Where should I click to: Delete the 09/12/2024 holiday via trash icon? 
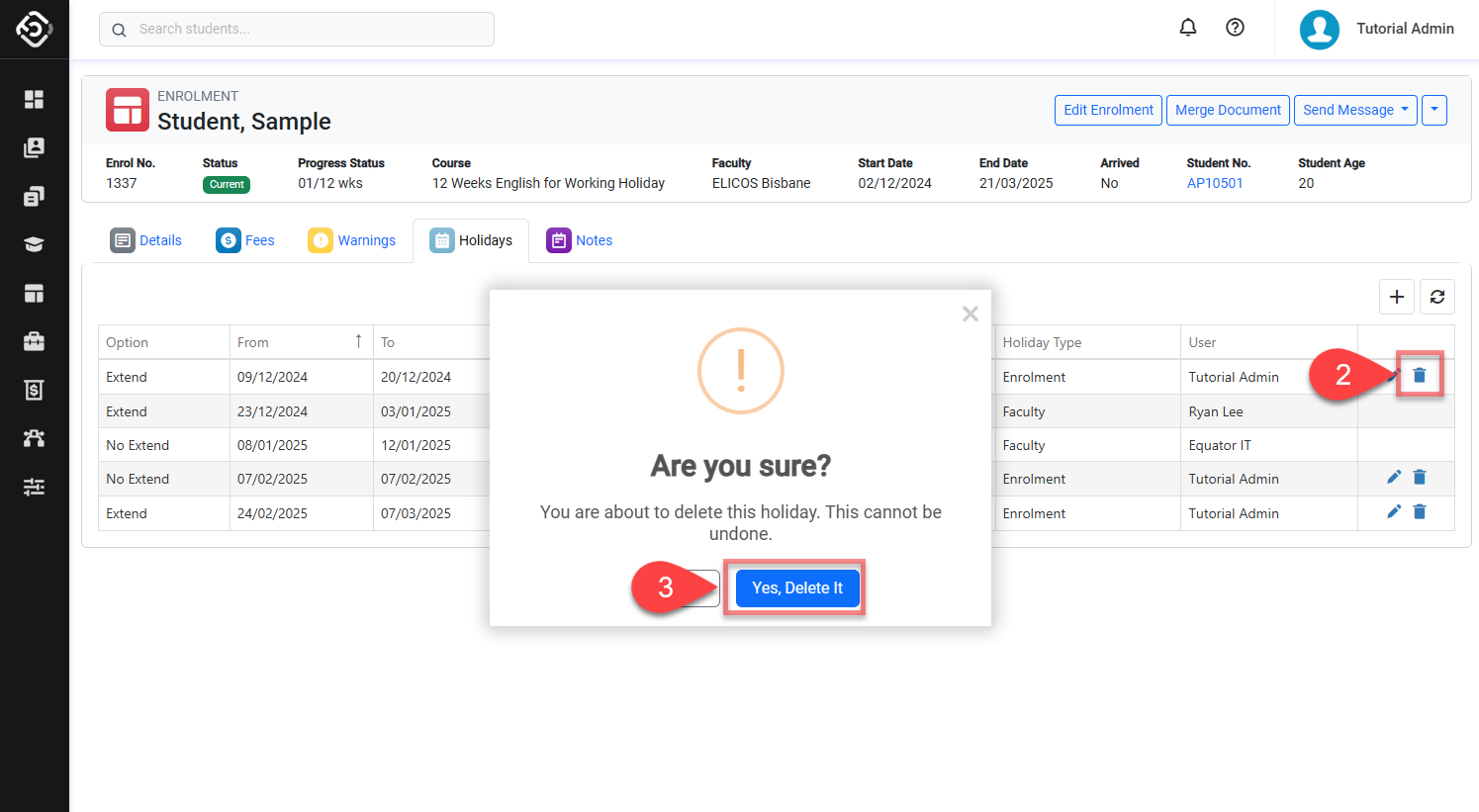click(1420, 375)
